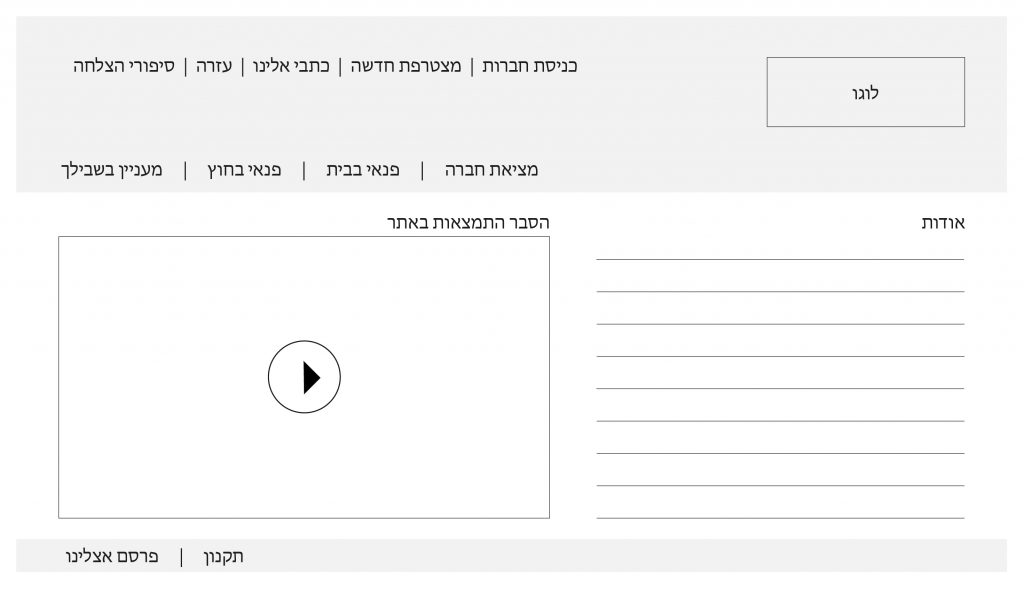
Task: Select מצטרפת חדשה in top navigation
Action: tap(405, 66)
